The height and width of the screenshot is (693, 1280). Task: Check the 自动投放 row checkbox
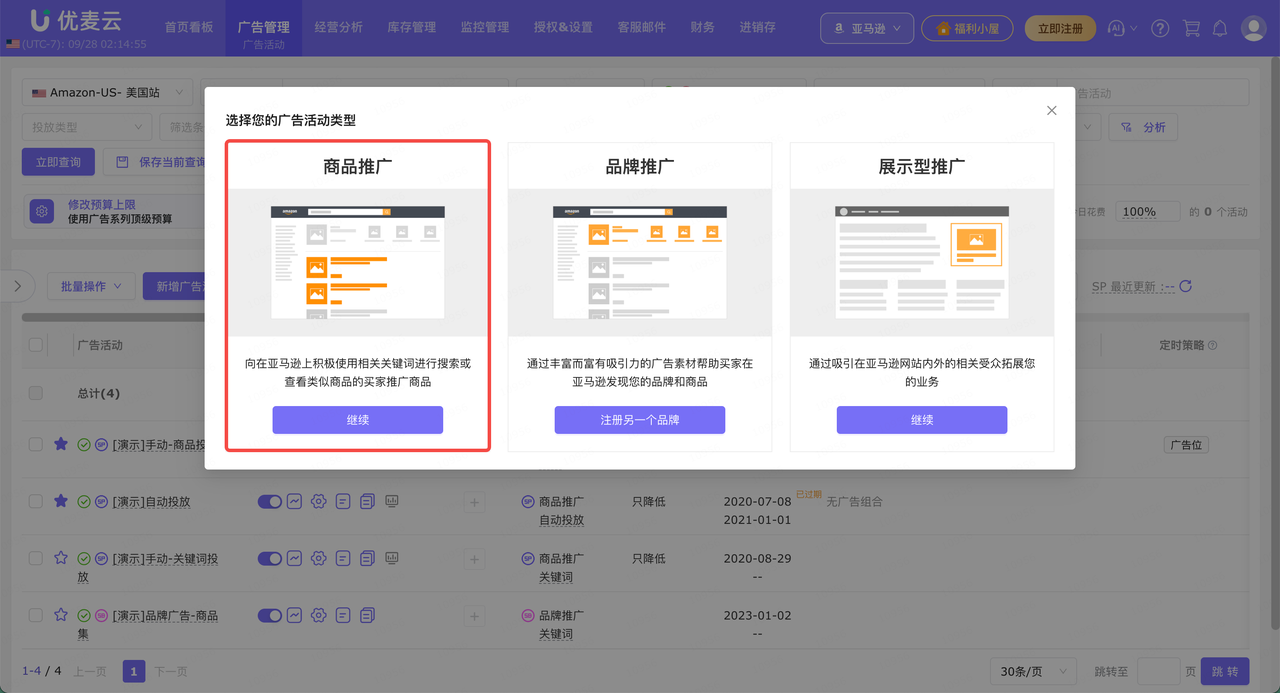click(x=36, y=501)
